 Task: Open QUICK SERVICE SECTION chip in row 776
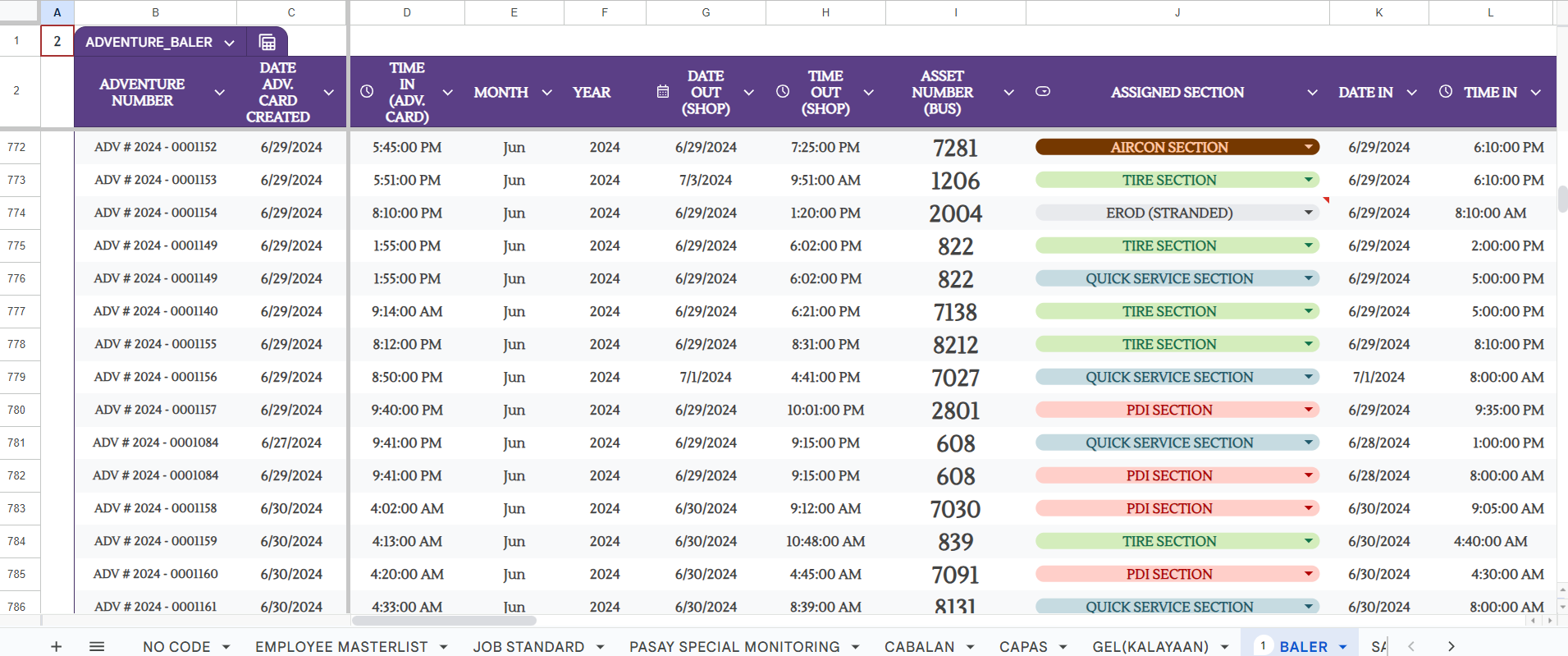click(1177, 278)
